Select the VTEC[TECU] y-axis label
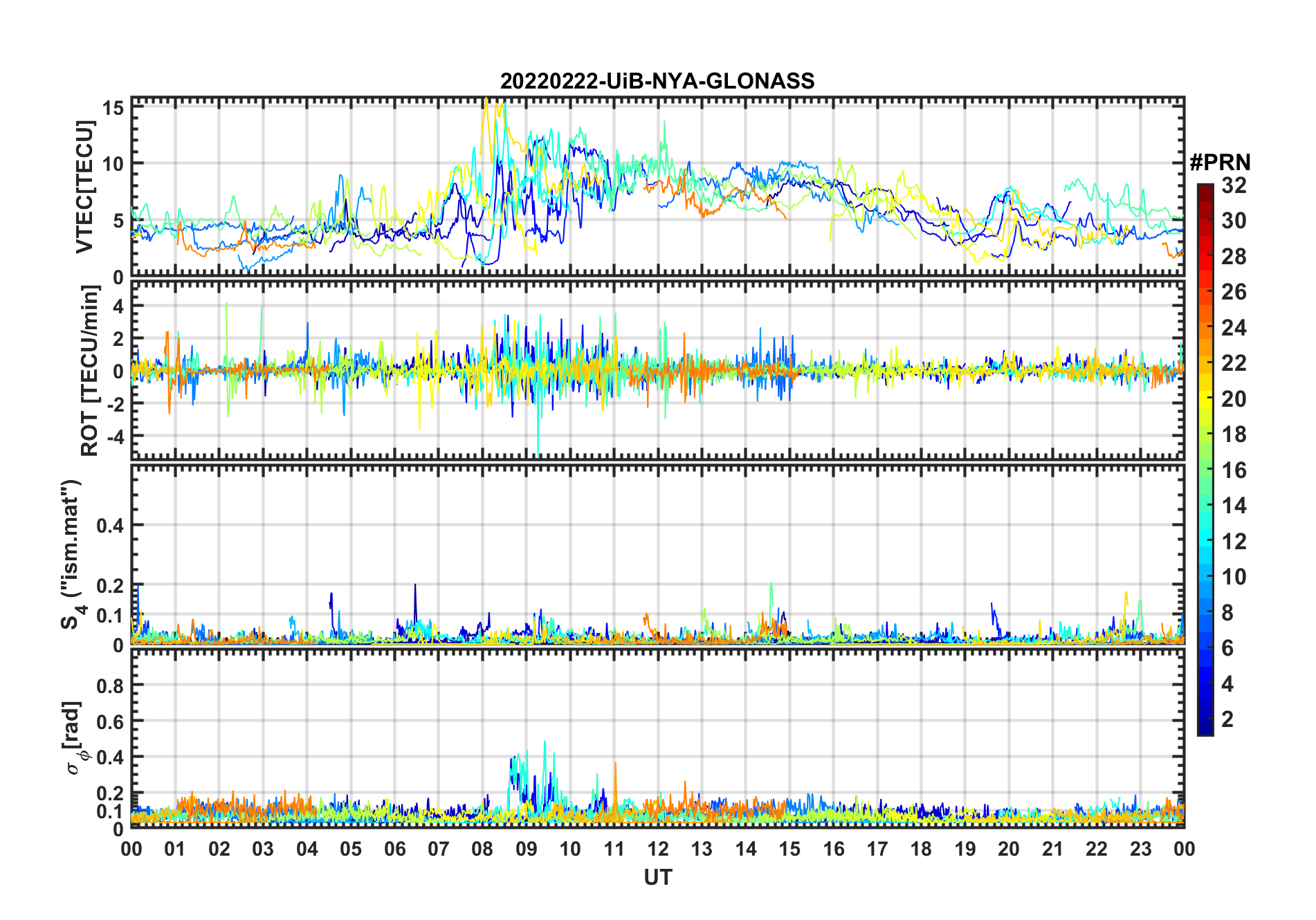This screenshot has height=920, width=1316. tap(84, 187)
